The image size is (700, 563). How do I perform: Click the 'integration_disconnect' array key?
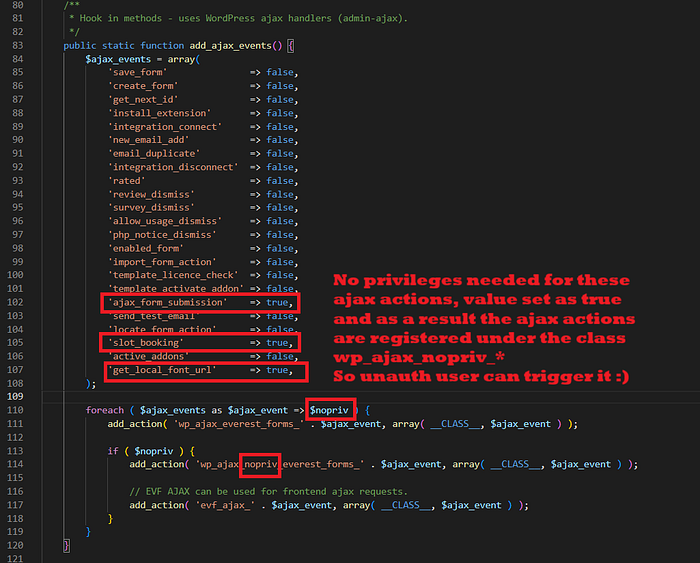click(173, 167)
